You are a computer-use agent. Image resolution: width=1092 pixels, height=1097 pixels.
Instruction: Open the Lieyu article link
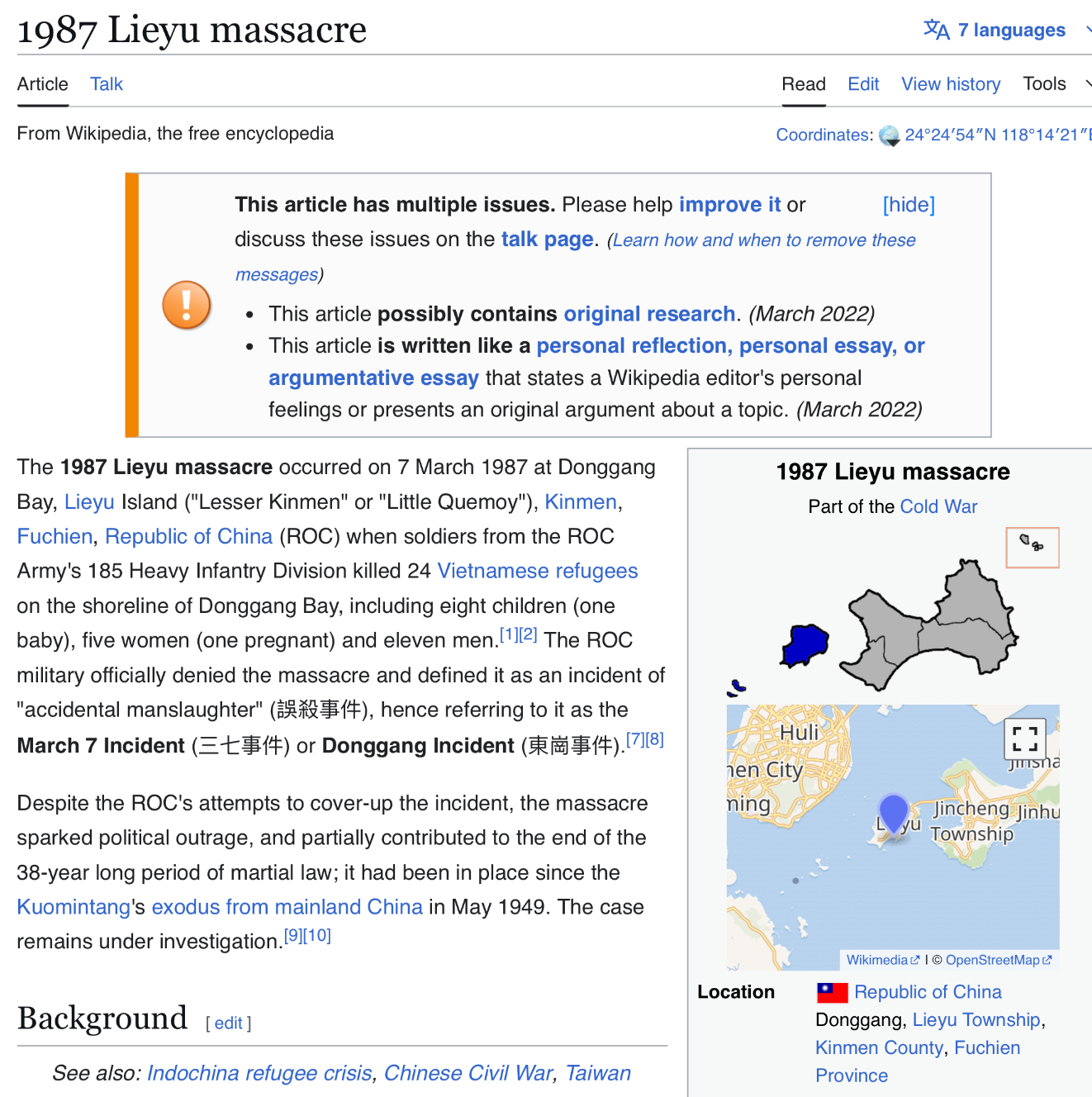(89, 501)
